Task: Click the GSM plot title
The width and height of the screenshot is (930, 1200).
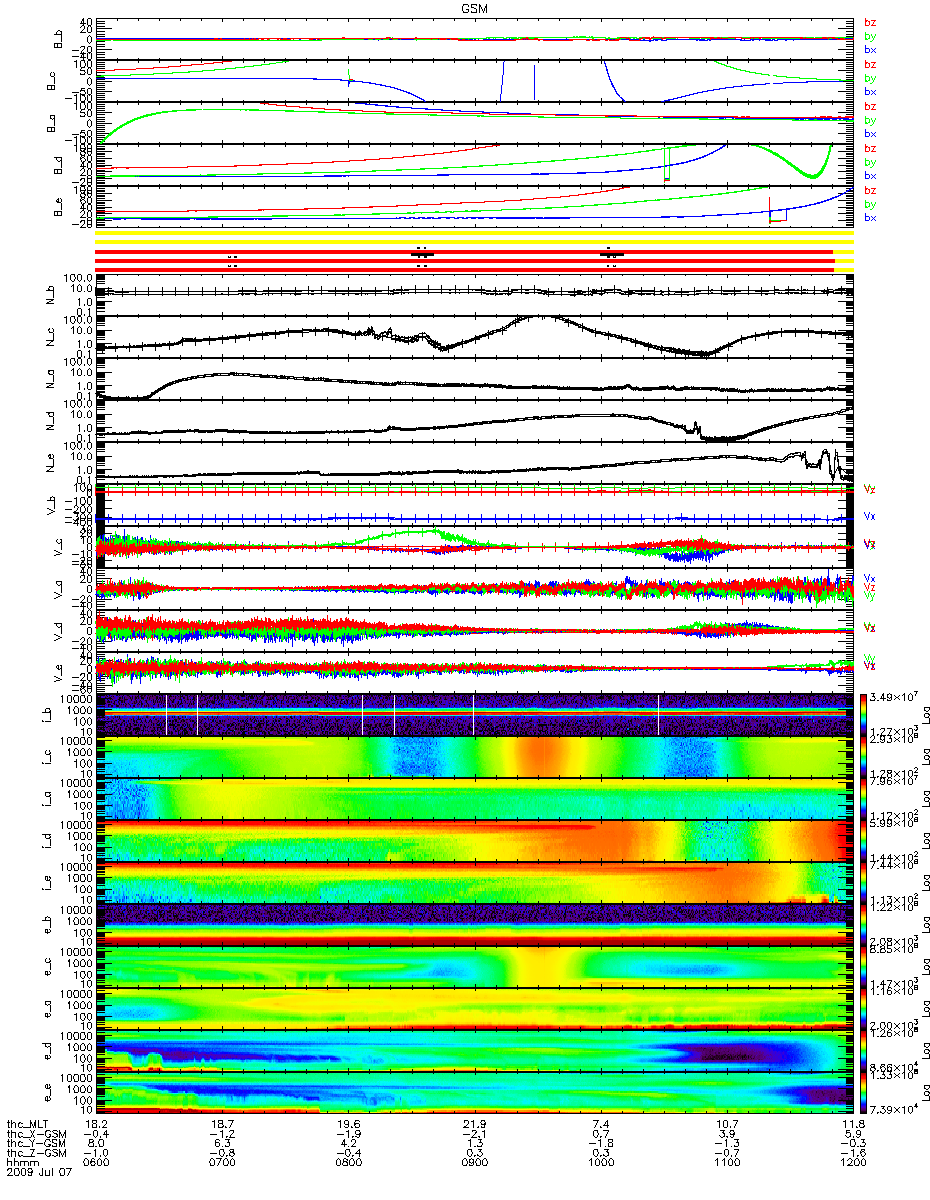Action: [x=474, y=6]
